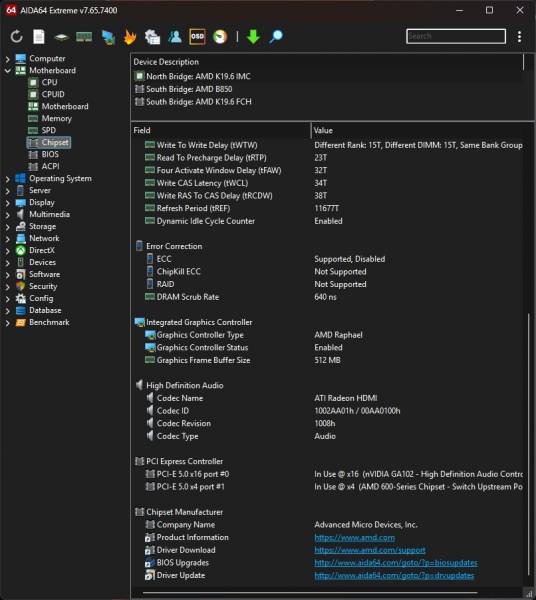Image resolution: width=536 pixels, height=600 pixels.
Task: Click the magnifier search icon
Action: point(276,37)
